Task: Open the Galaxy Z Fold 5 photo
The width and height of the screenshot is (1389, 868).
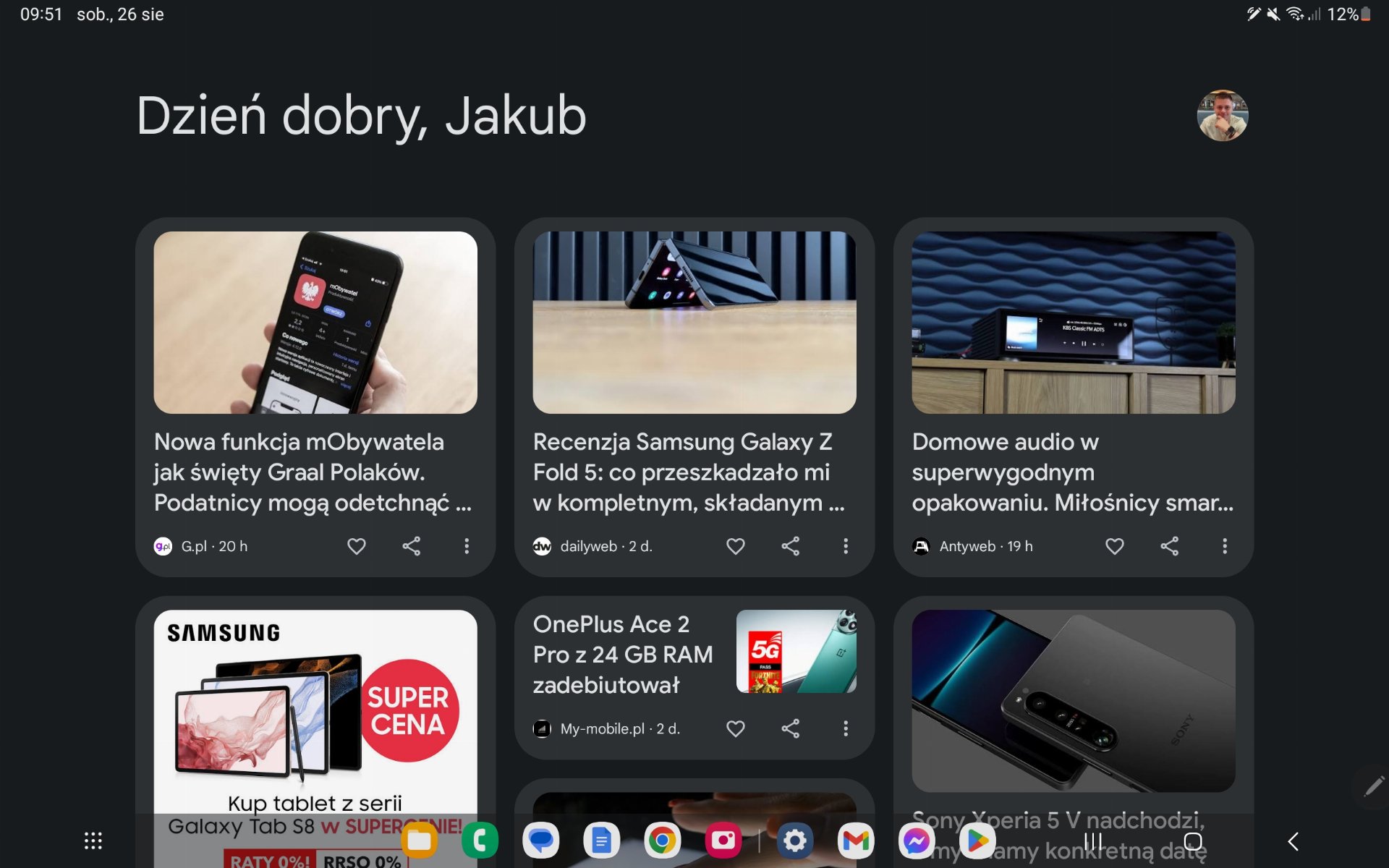Action: click(694, 323)
